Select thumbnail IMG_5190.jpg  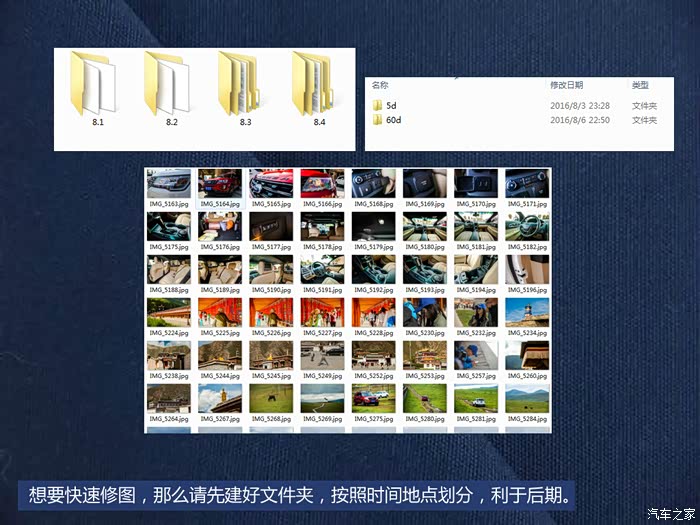271,270
